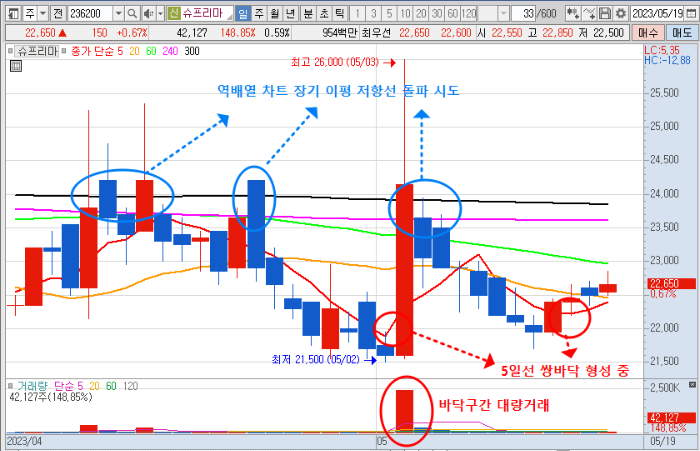Image resolution: width=700 pixels, height=451 pixels.
Task: Click the speaker sound alert icon
Action: [x=149, y=14]
